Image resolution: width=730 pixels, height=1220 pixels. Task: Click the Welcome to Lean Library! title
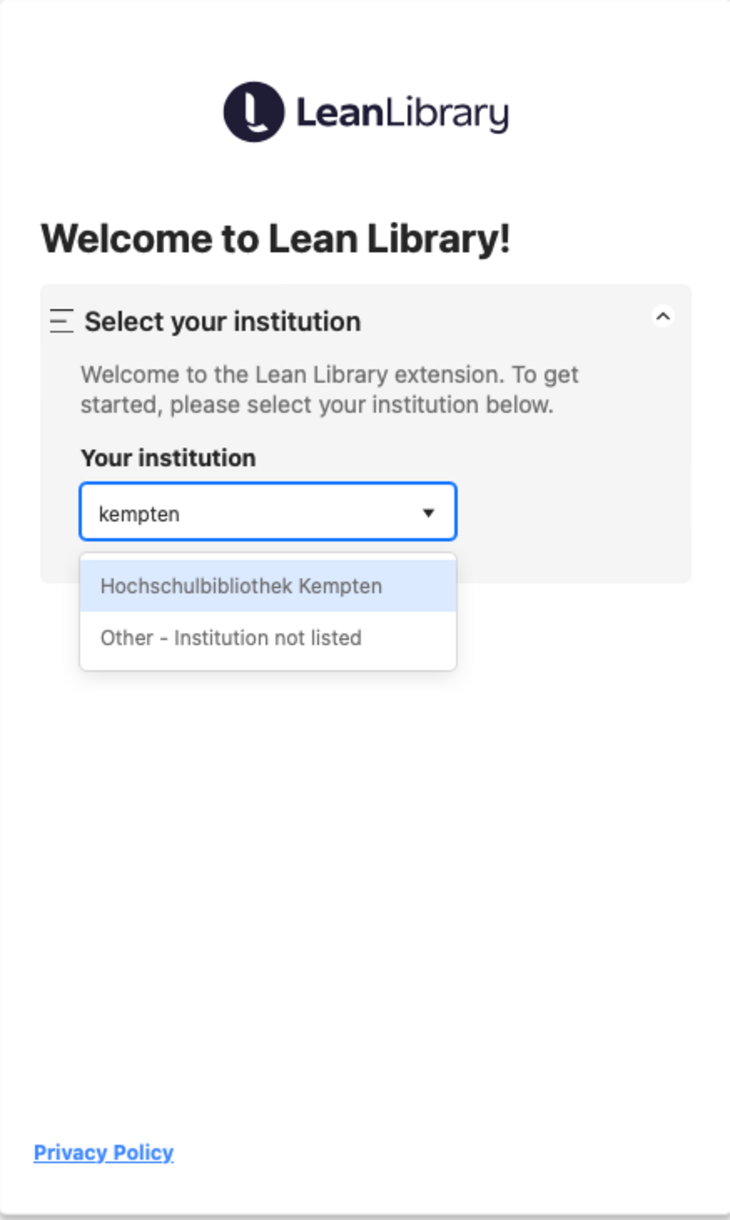[x=275, y=239]
